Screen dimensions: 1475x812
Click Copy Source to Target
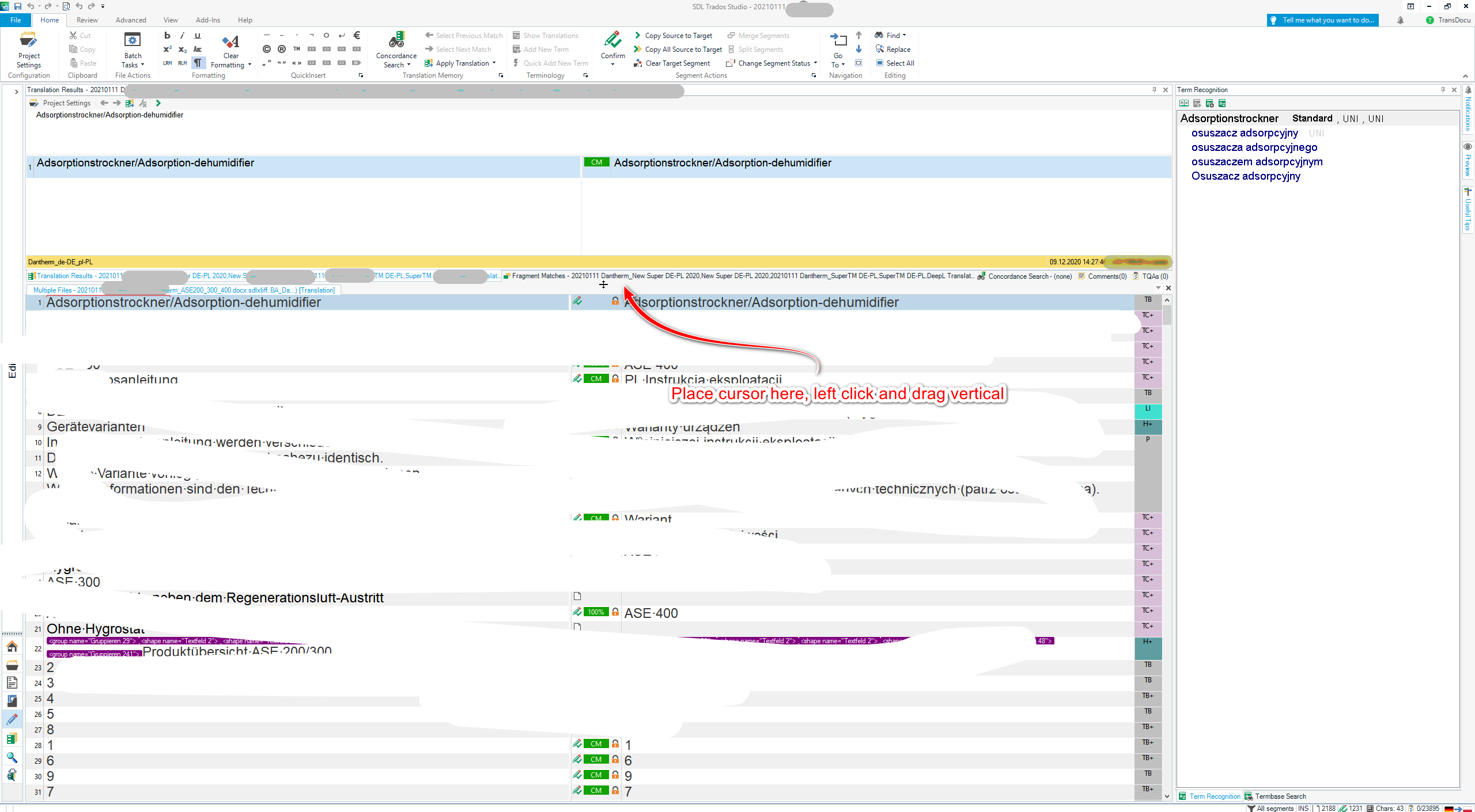coord(673,36)
